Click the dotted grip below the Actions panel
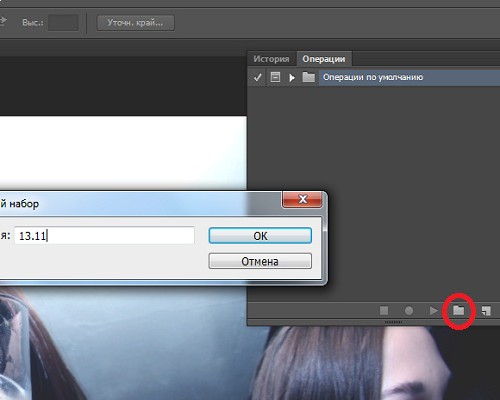Image resolution: width=500 pixels, height=400 pixels. click(x=394, y=322)
